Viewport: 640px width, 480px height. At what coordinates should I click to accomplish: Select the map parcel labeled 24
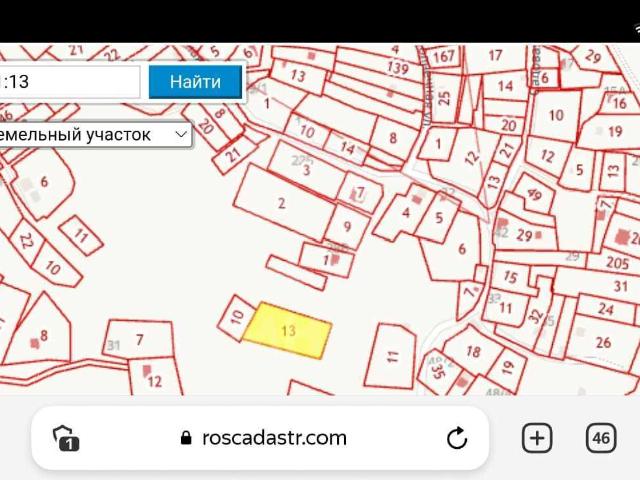[605, 310]
